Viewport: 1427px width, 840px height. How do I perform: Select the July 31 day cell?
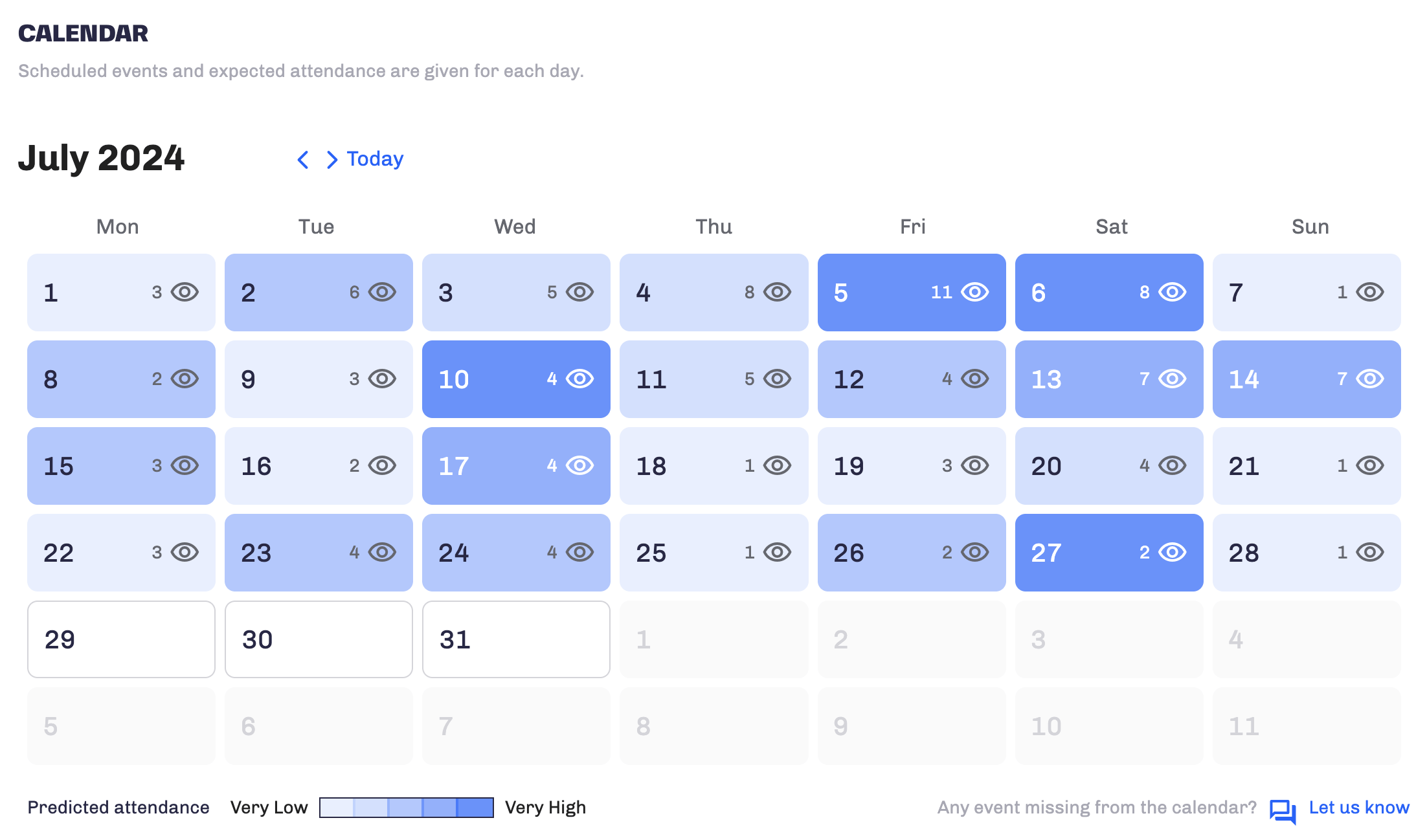516,639
